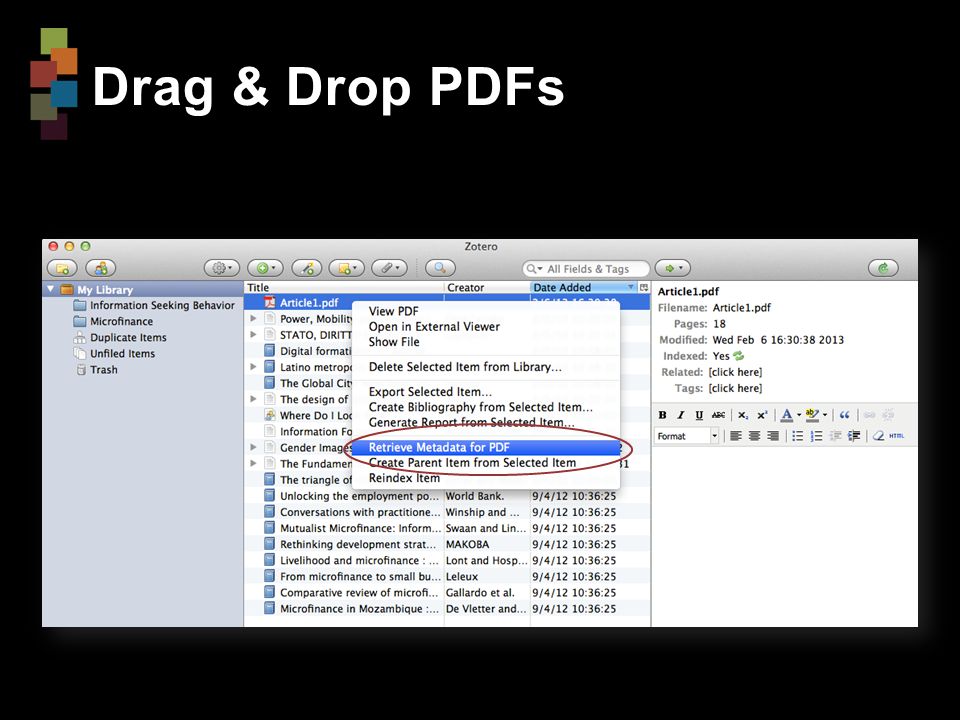Apply strikethrough ABC in note editor
The height and width of the screenshot is (720, 960).
coord(718,415)
